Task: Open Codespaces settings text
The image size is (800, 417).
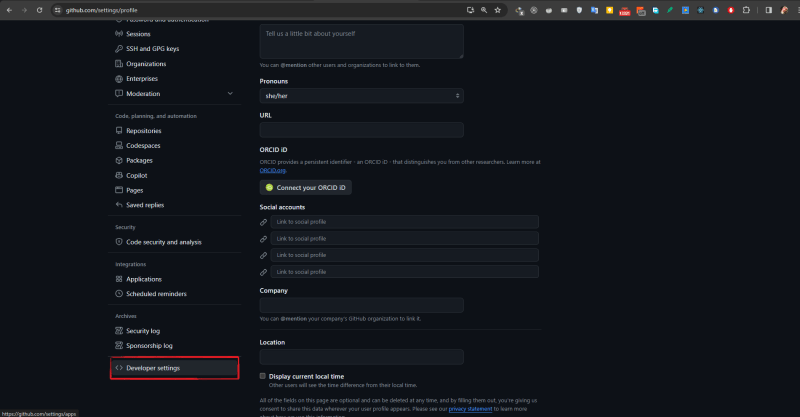Action: pos(143,145)
